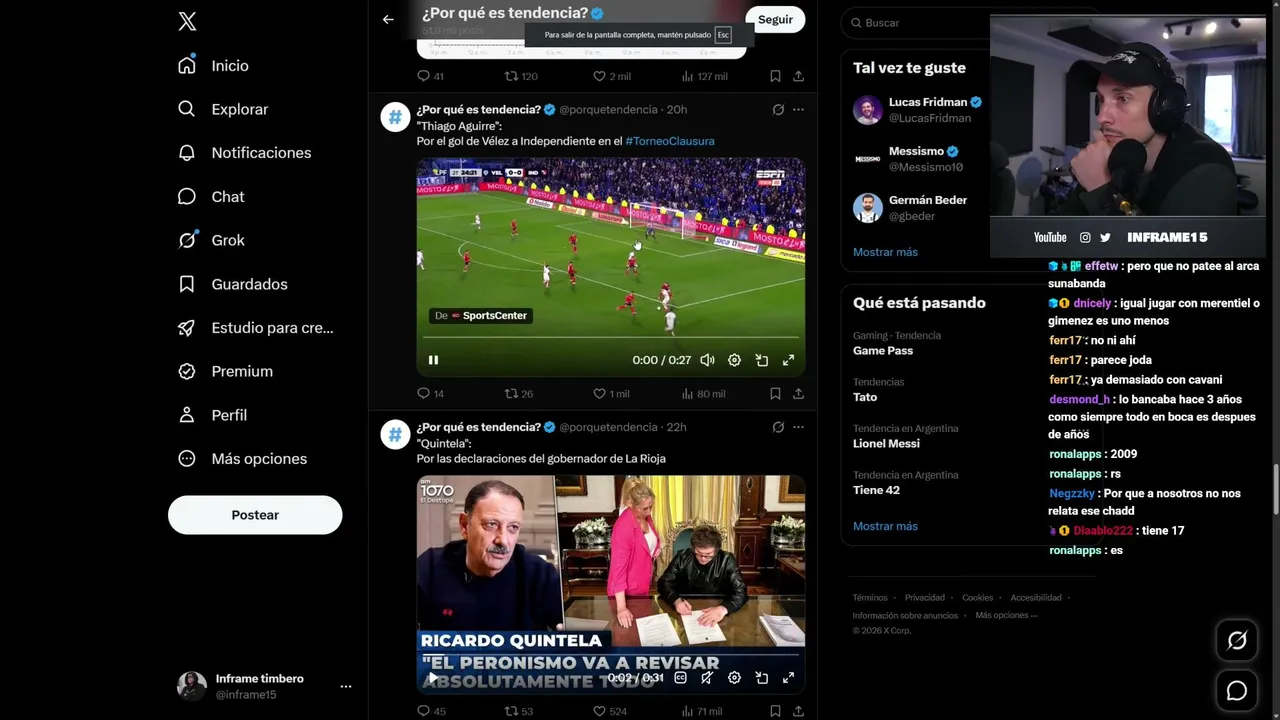Repost the tweet with 120 reposts

click(521, 76)
